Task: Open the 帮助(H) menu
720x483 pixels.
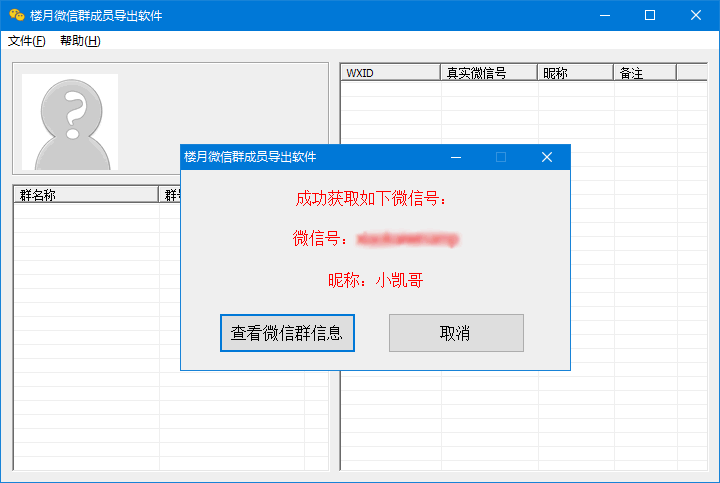Action: point(80,41)
